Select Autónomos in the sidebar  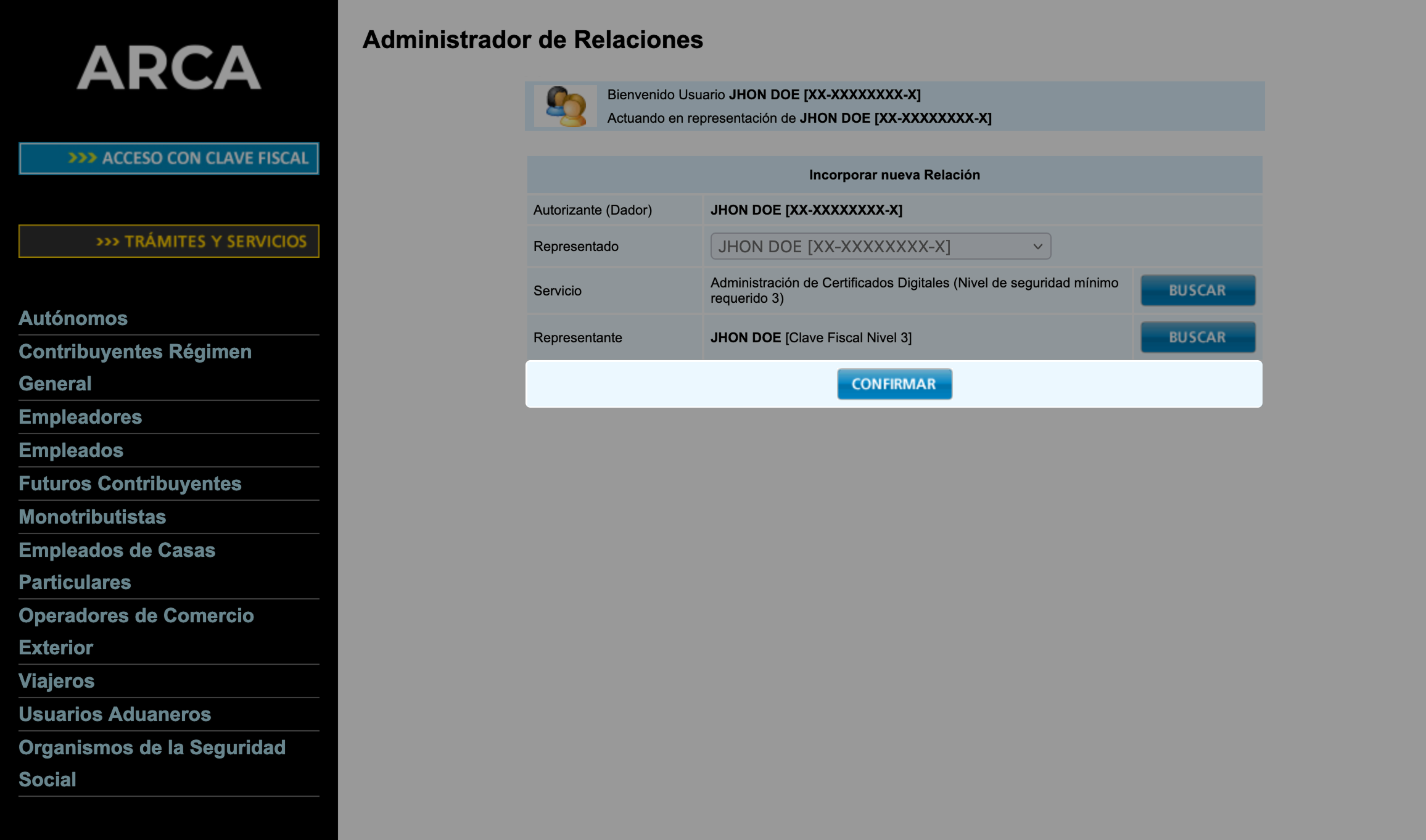[x=73, y=318]
